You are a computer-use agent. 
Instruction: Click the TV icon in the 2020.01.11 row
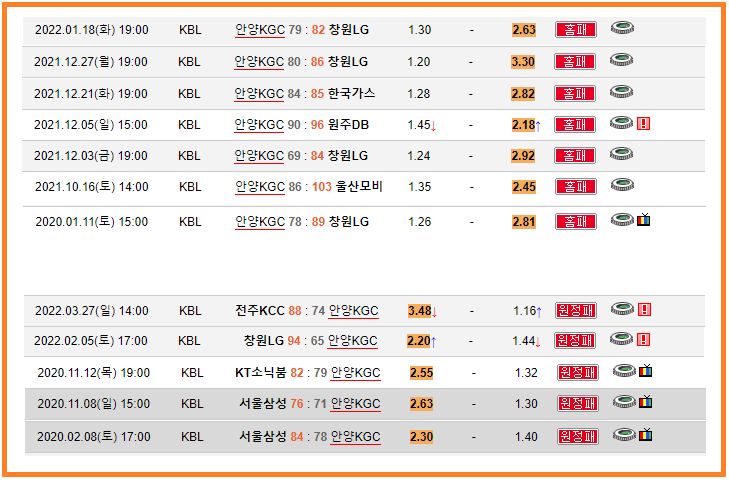click(644, 220)
